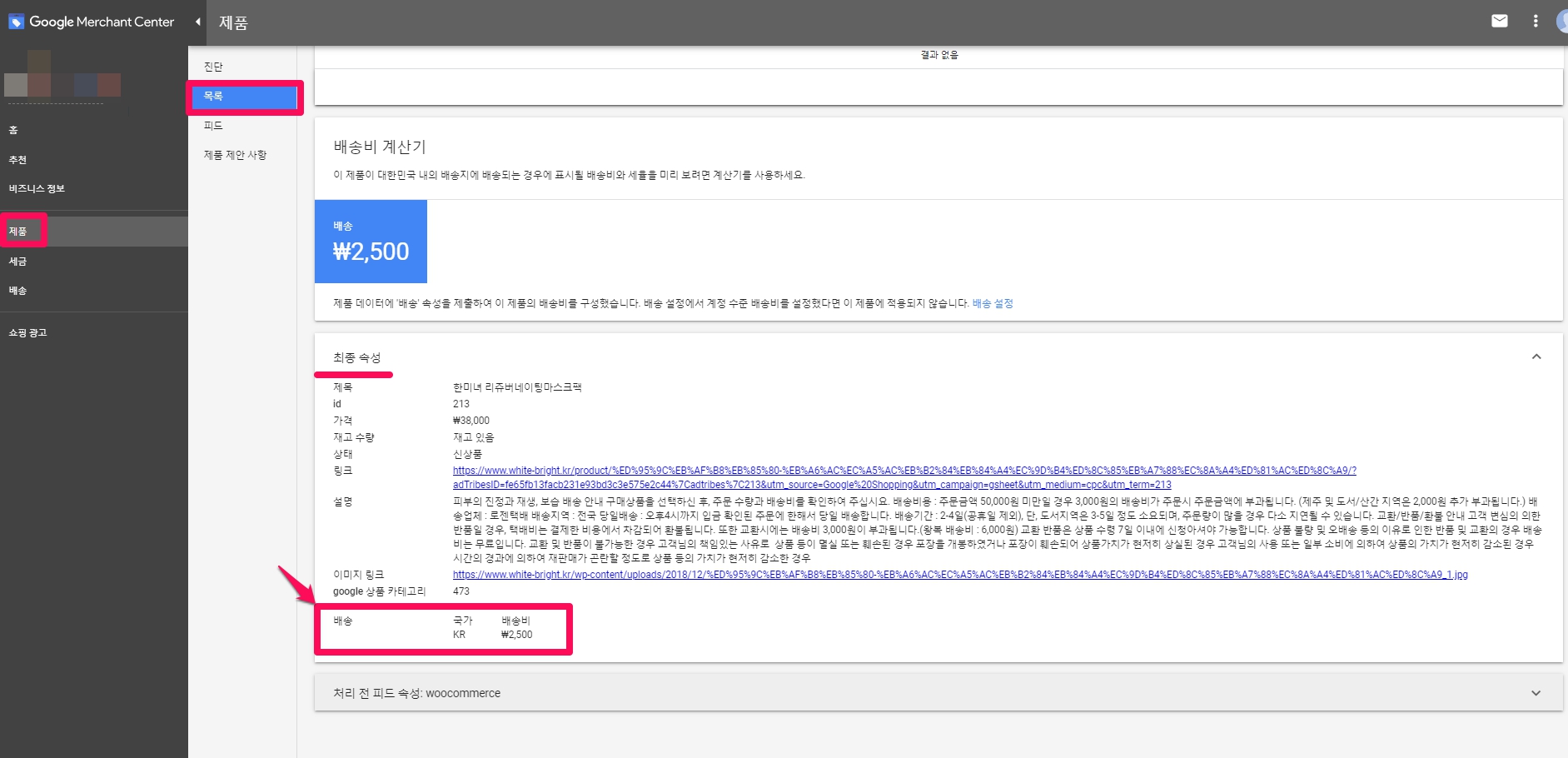Collapse the 최종 속성 section
The image size is (1568, 758).
pyautogui.click(x=1536, y=357)
